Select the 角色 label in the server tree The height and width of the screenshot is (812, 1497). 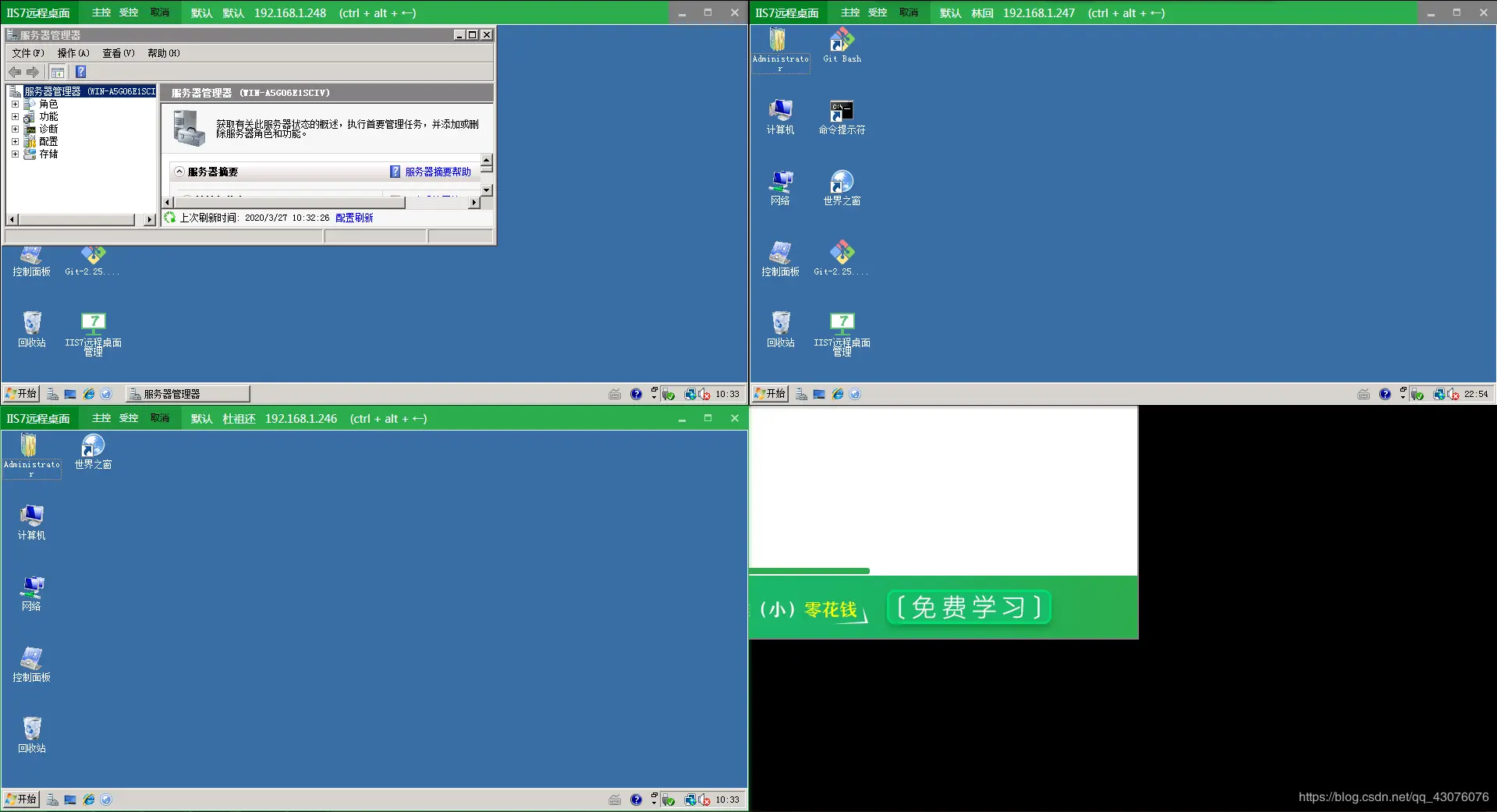[x=48, y=104]
